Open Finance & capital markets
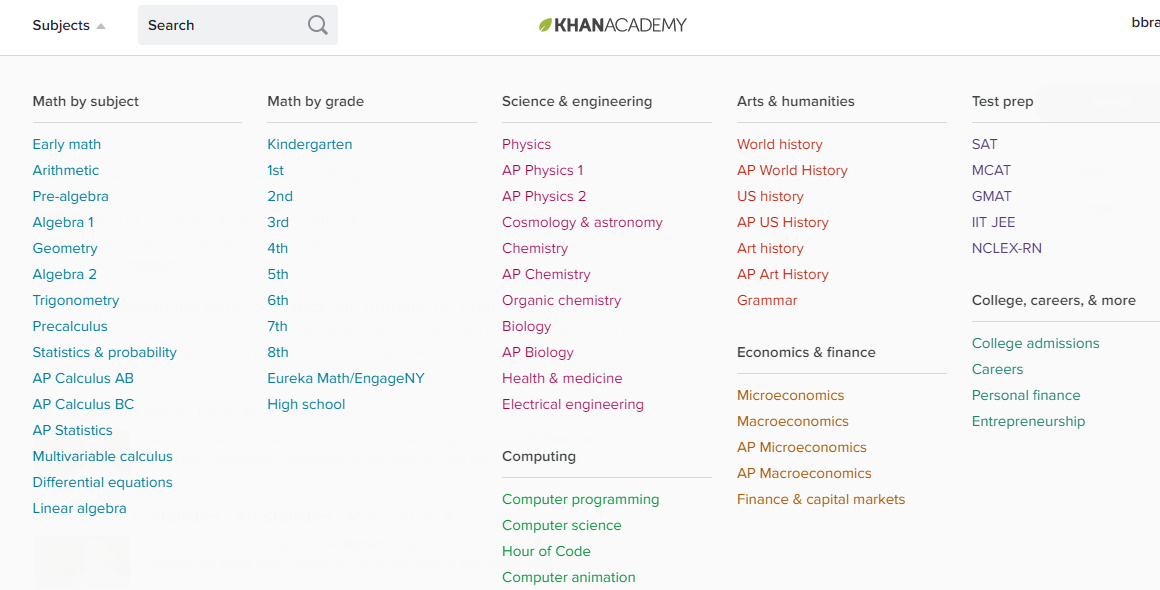The height and width of the screenshot is (590, 1160). pyautogui.click(x=821, y=499)
